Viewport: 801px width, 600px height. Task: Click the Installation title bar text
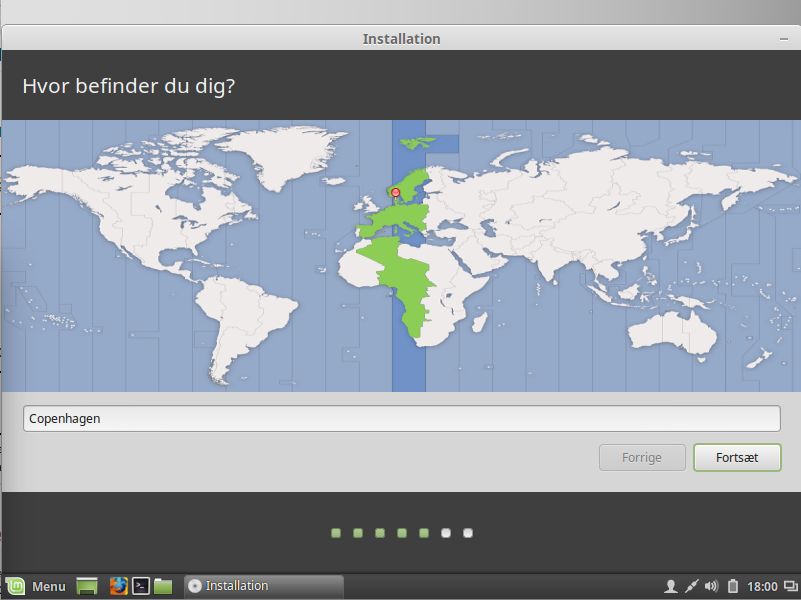point(402,39)
